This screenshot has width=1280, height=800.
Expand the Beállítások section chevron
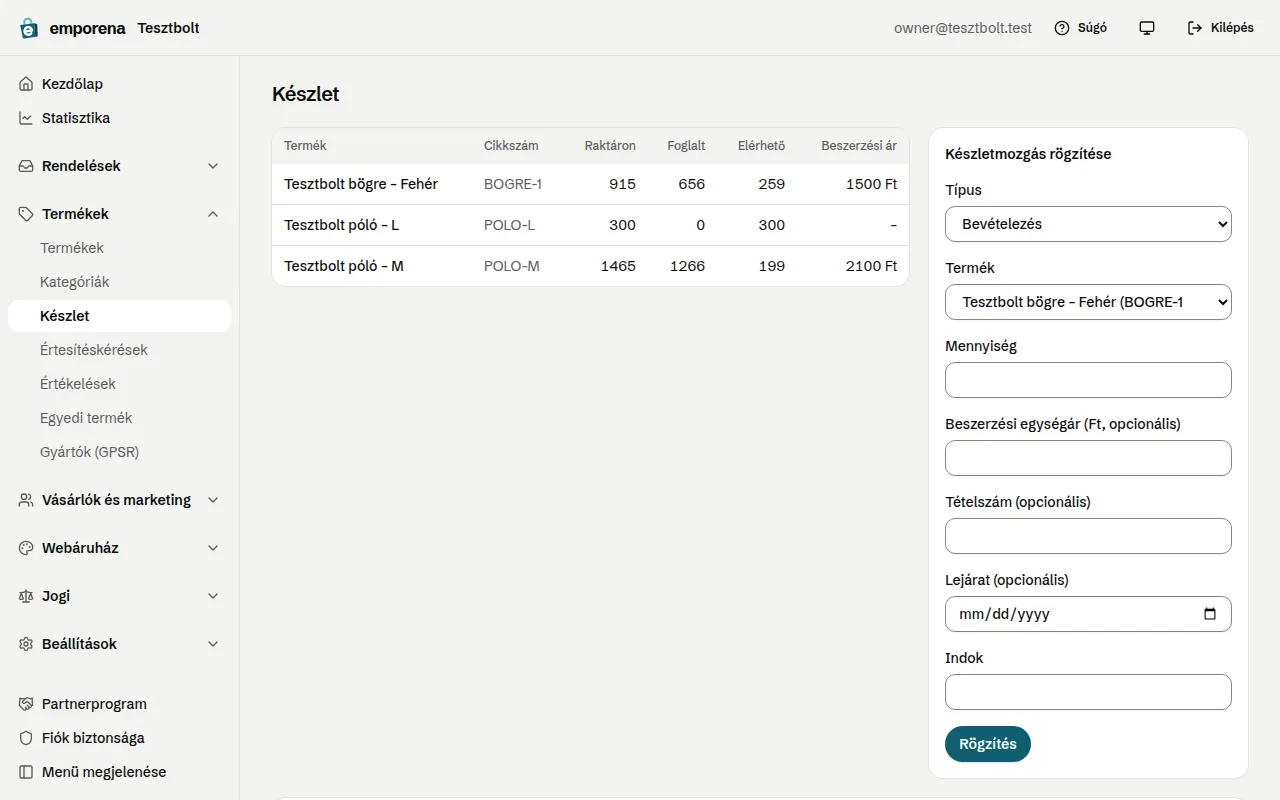pos(213,644)
